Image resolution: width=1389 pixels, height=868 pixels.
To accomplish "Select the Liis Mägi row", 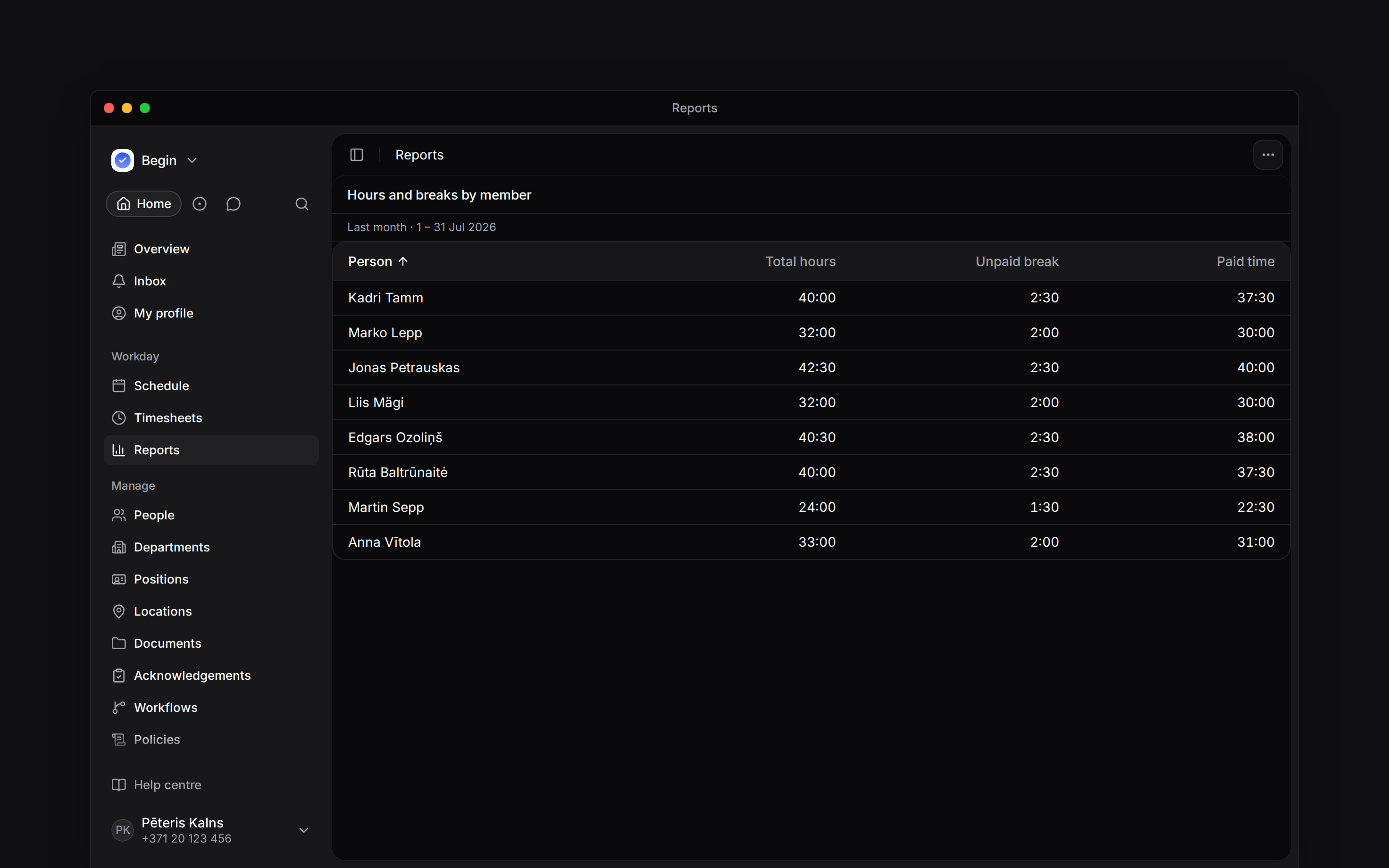I will [x=811, y=402].
